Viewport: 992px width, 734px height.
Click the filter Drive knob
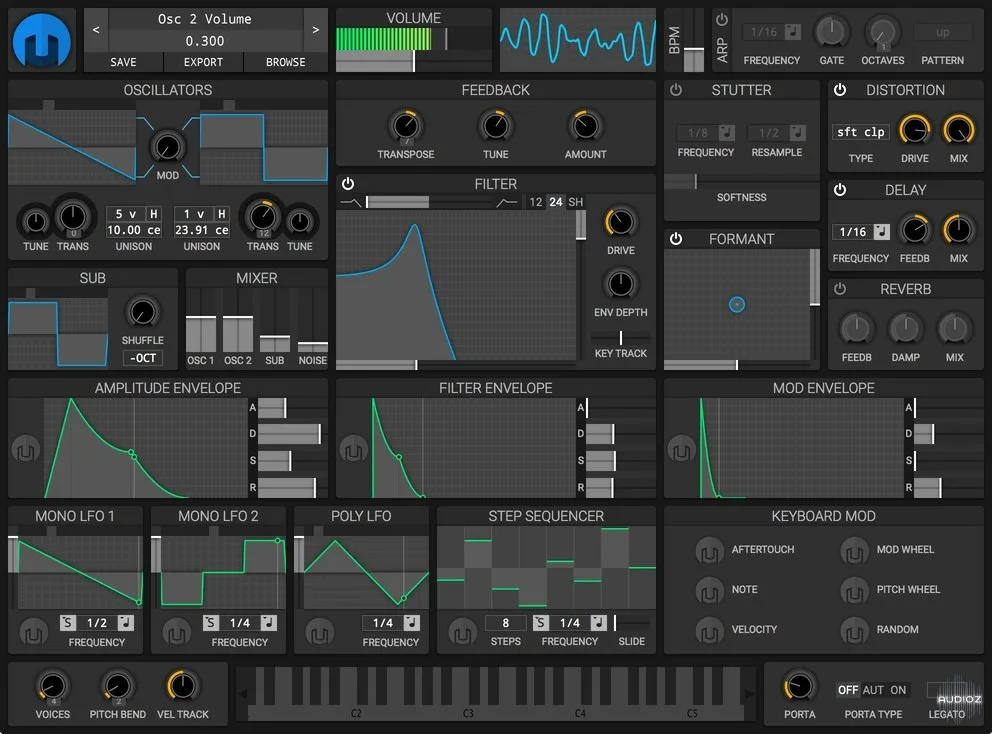coord(621,223)
